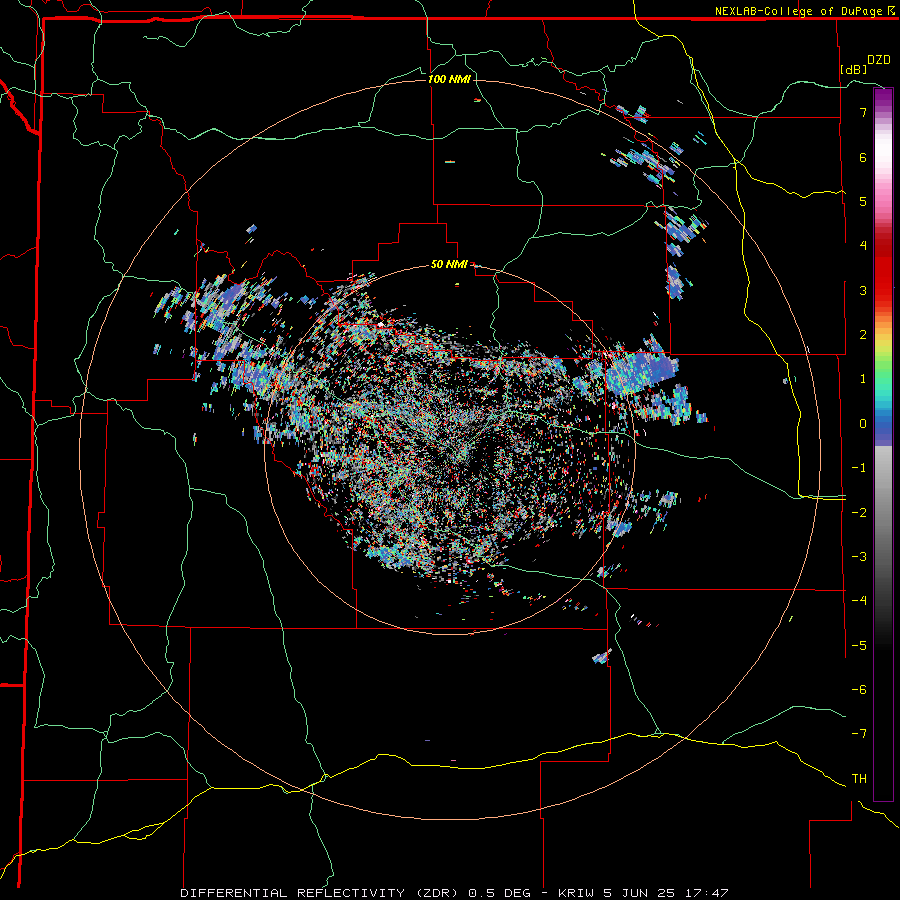
Task: Click the -3 dB tick label on scale
Action: pos(859,557)
